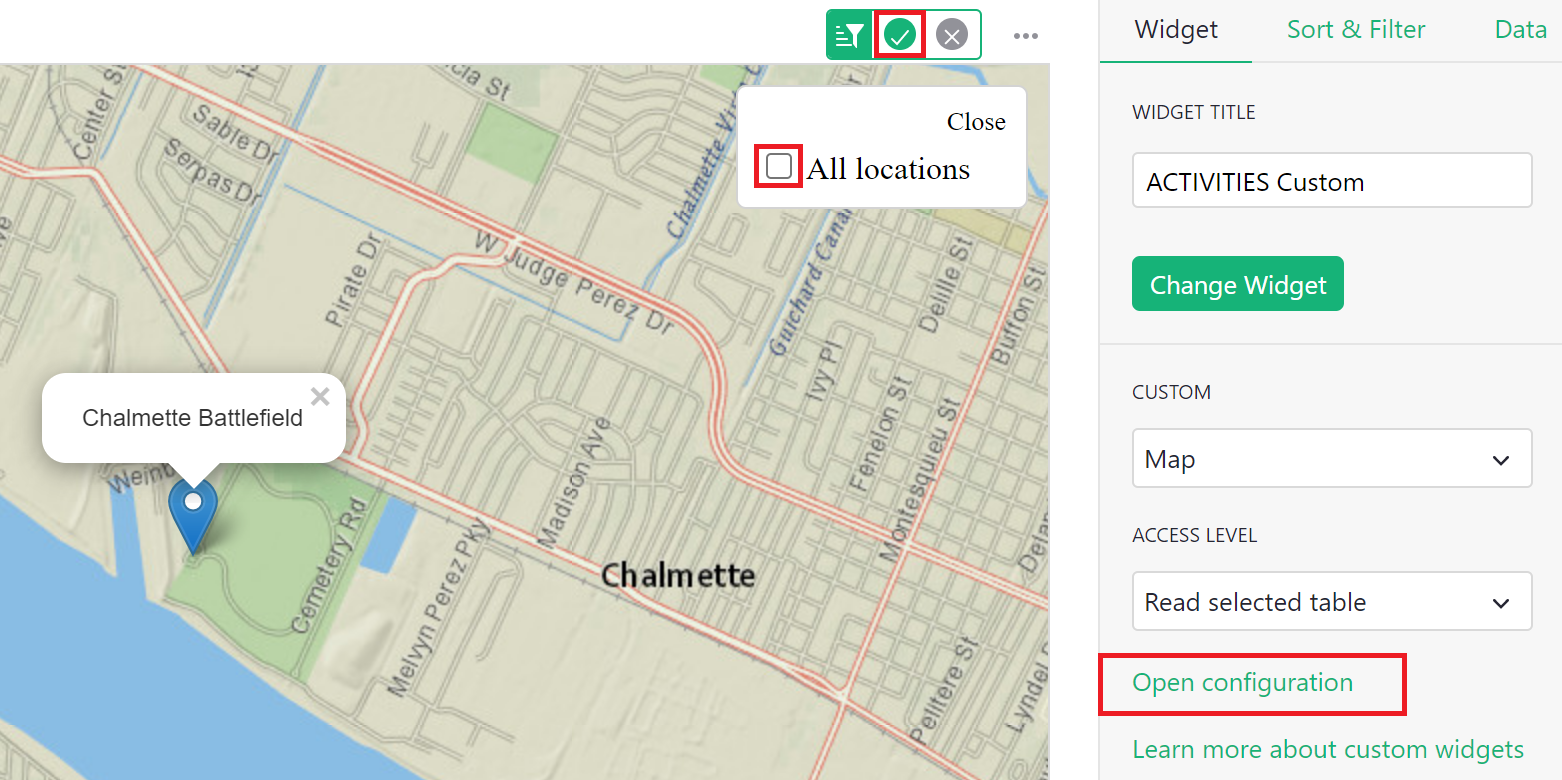Image resolution: width=1562 pixels, height=780 pixels.
Task: Click the Chalmette Battlefield popup label
Action: pos(193,417)
